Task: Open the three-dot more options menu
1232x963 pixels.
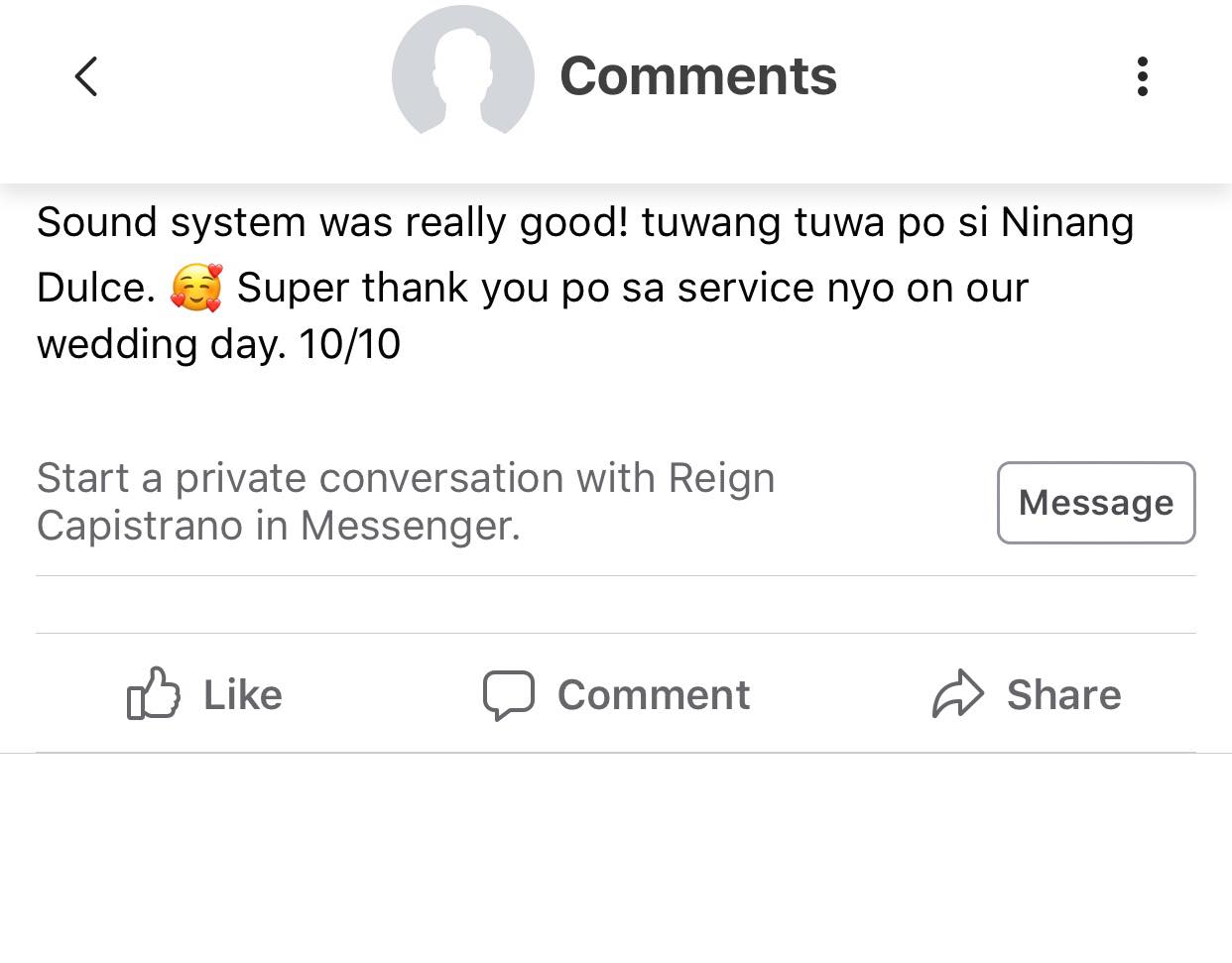Action: pos(1143,76)
